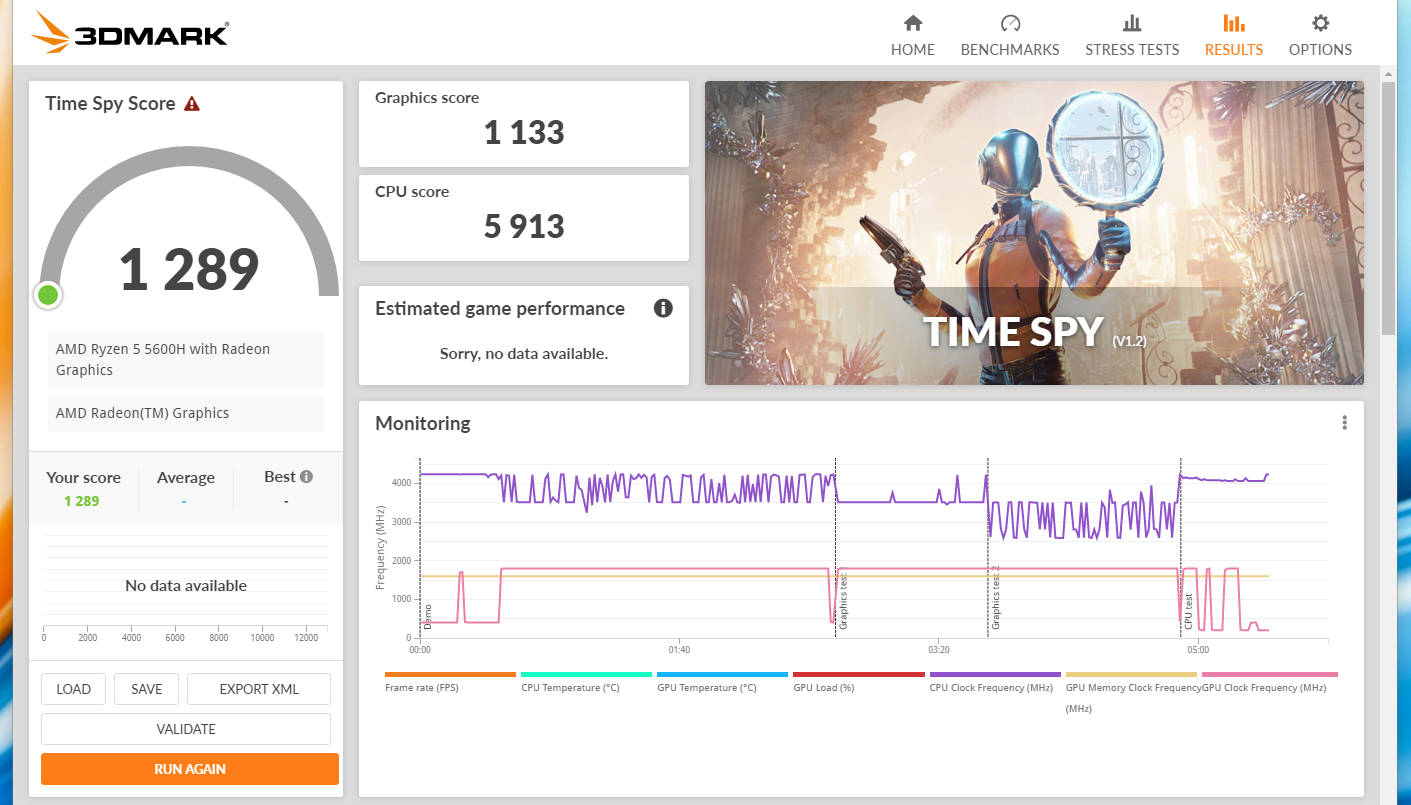Viewport: 1411px width, 805px height.
Task: Click the 'Sorry, no data available.' message
Action: pyautogui.click(x=524, y=353)
